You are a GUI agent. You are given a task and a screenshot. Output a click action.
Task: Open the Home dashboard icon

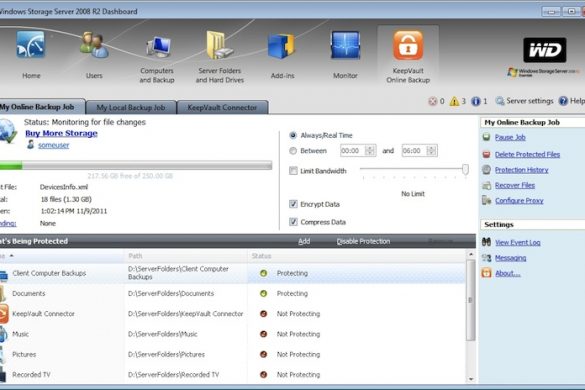click(x=31, y=45)
